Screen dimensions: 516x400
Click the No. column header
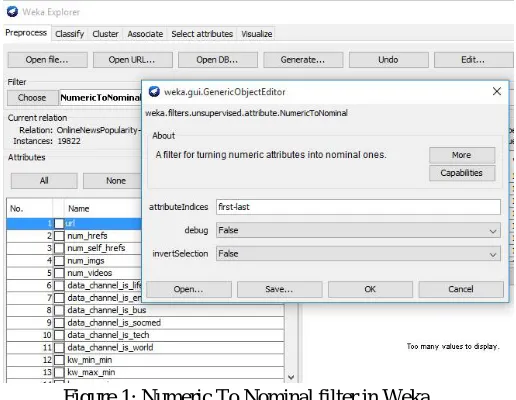29,209
